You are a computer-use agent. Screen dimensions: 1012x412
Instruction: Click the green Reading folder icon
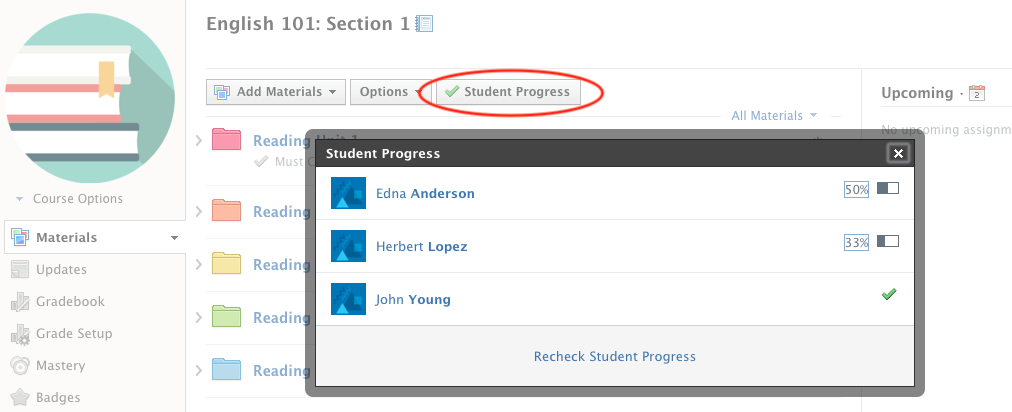pyautogui.click(x=228, y=317)
